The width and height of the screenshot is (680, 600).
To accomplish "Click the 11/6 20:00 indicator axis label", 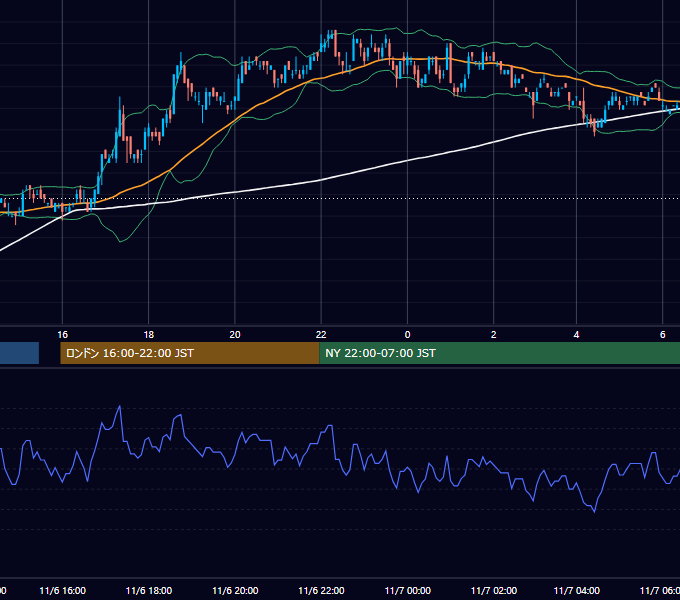I will point(235,591).
